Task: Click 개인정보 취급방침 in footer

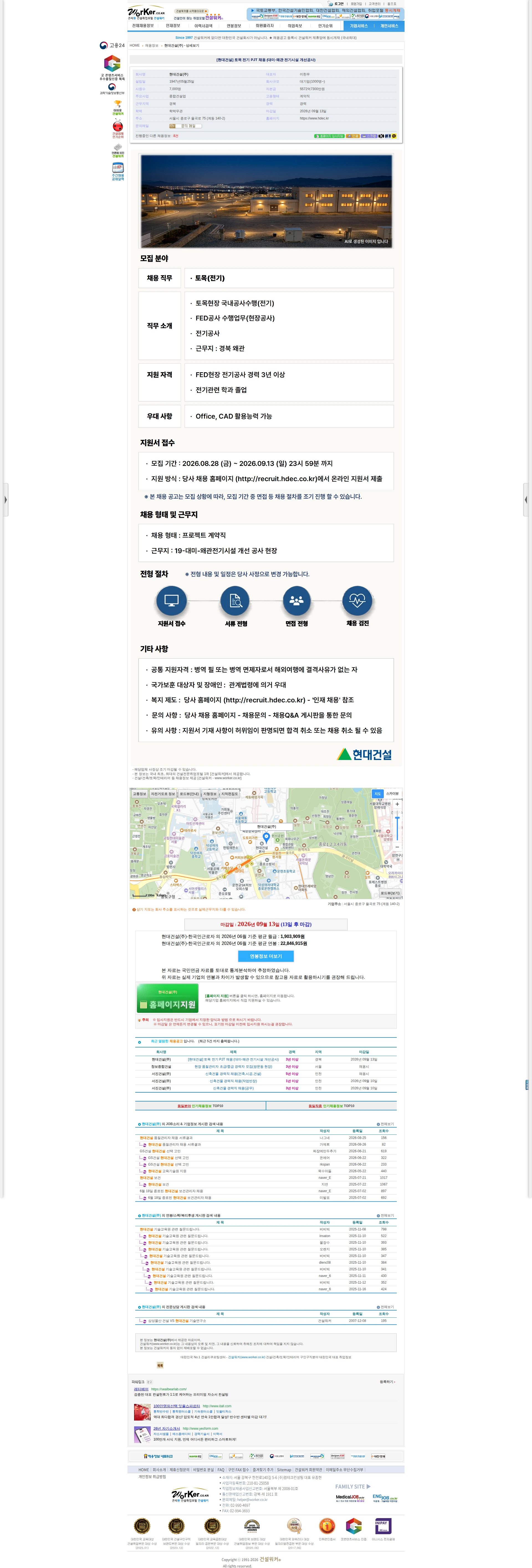Action: tap(152, 1477)
